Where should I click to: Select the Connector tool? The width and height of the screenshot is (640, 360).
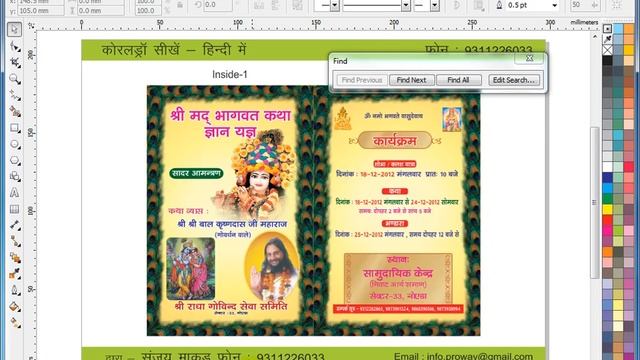point(15,242)
